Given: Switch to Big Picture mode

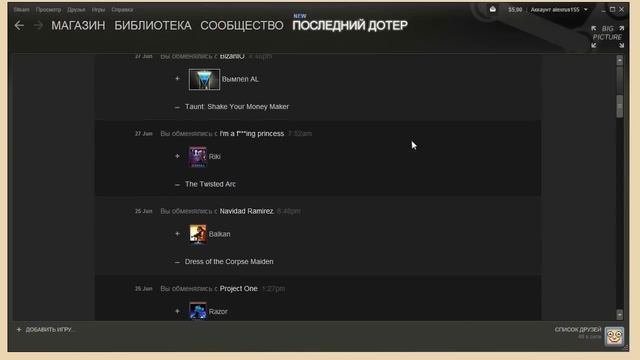Looking at the screenshot, I should (x=607, y=37).
